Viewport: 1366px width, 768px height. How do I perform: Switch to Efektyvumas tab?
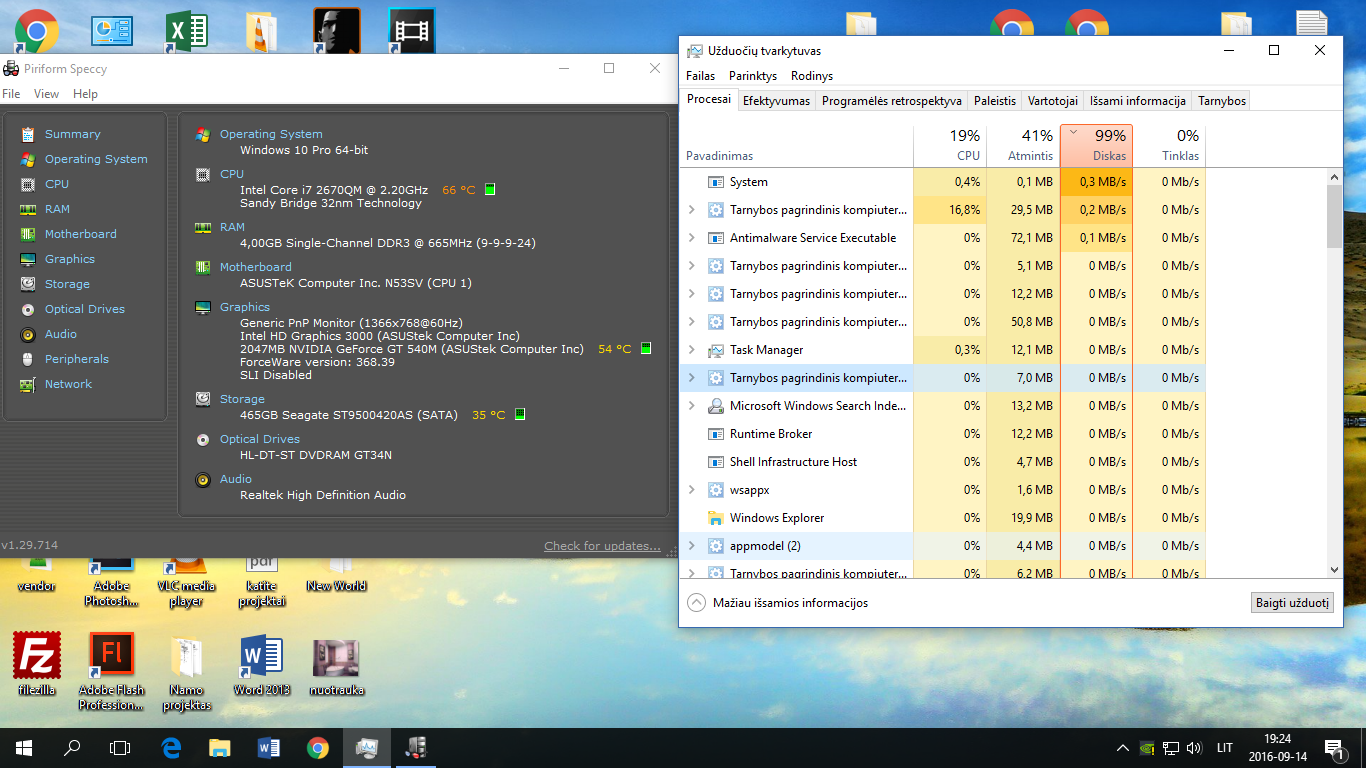pos(776,101)
